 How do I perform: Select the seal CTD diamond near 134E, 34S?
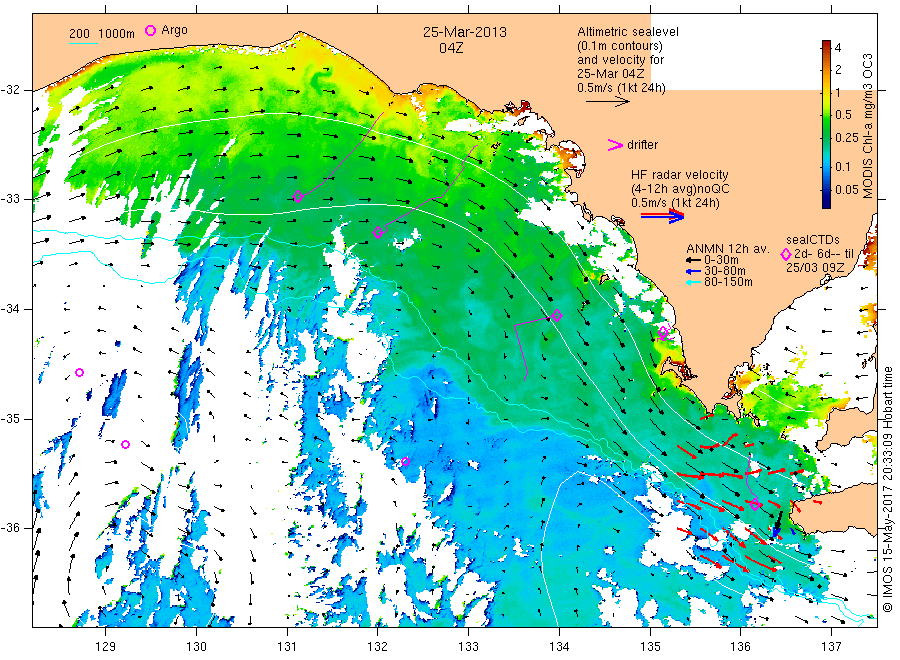point(557,315)
